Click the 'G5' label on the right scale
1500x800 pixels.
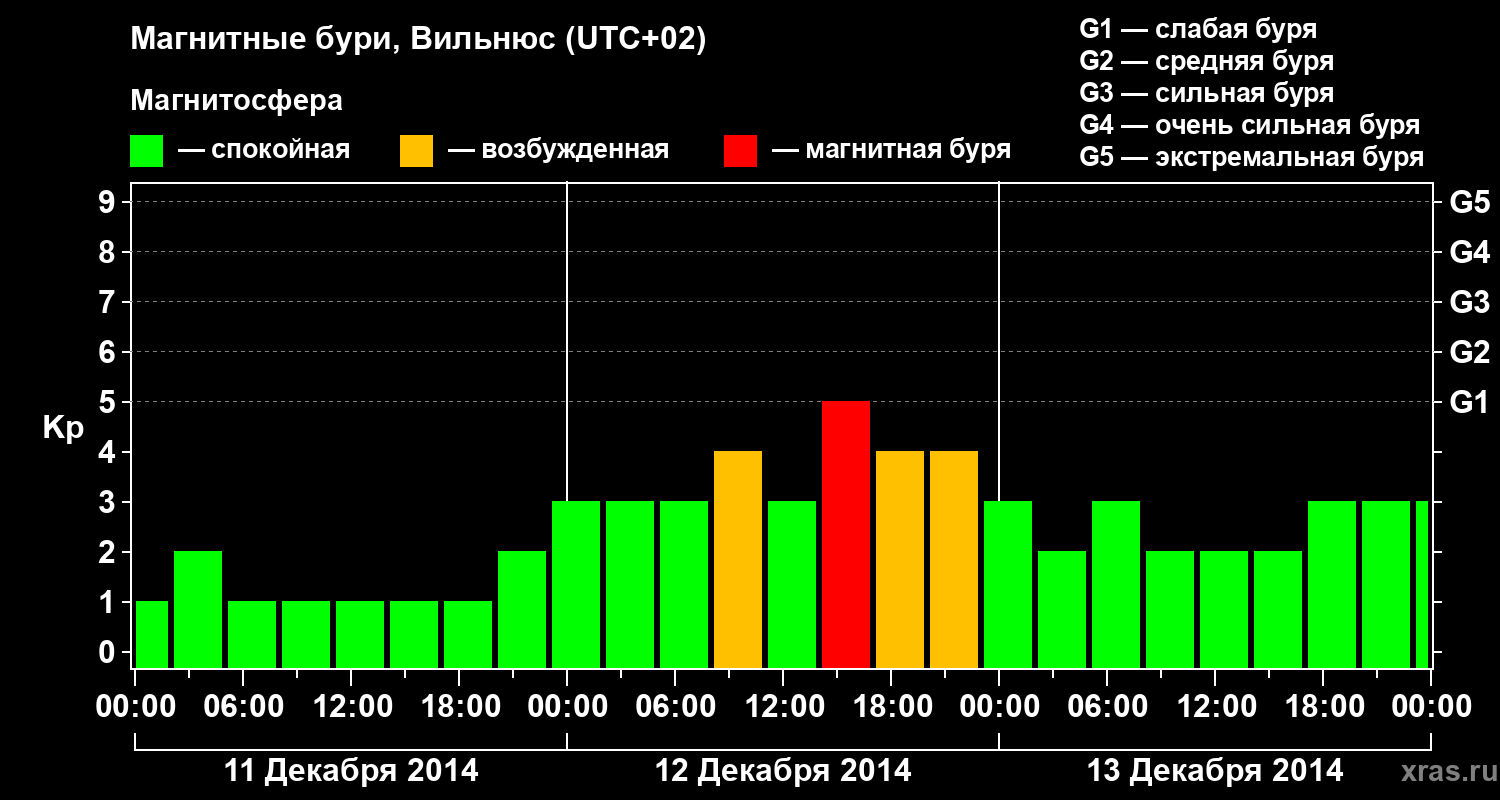pos(1469,202)
